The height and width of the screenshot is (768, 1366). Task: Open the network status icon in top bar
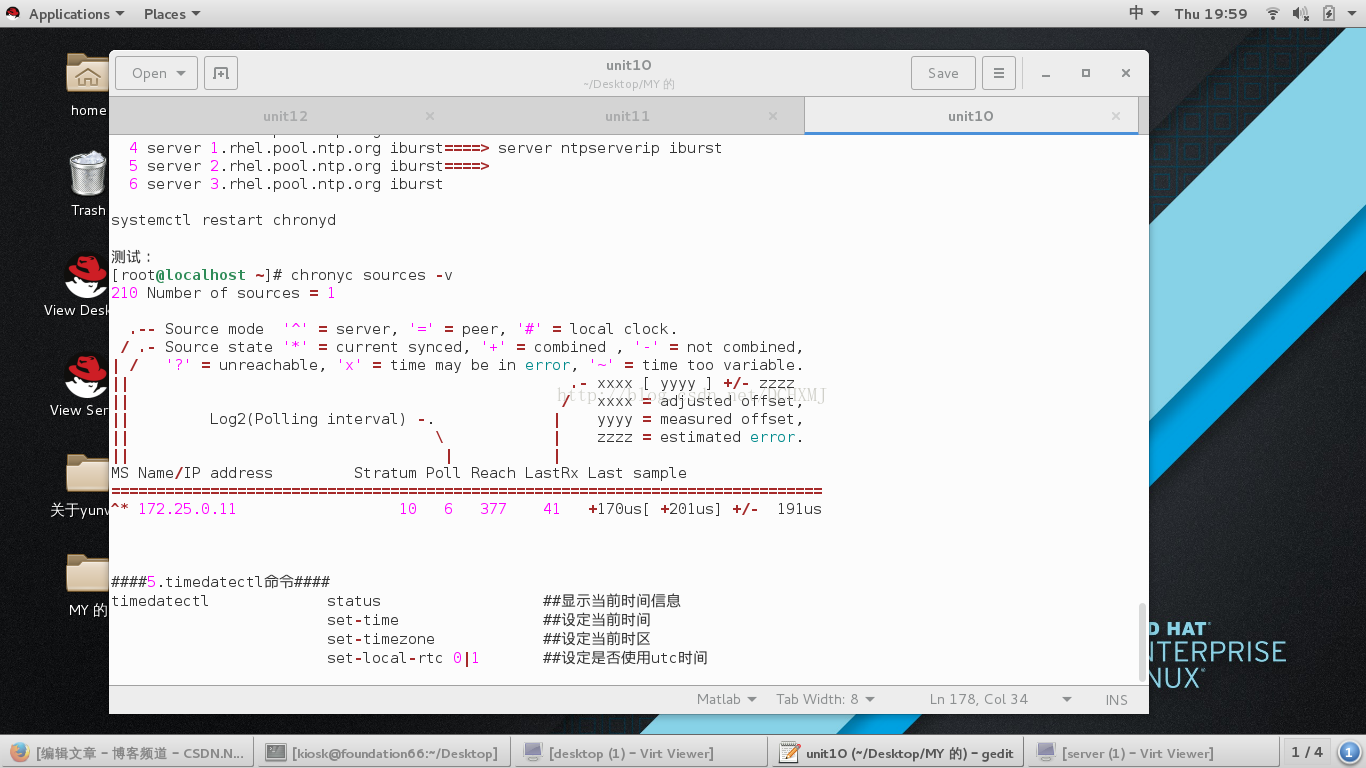coord(1273,14)
